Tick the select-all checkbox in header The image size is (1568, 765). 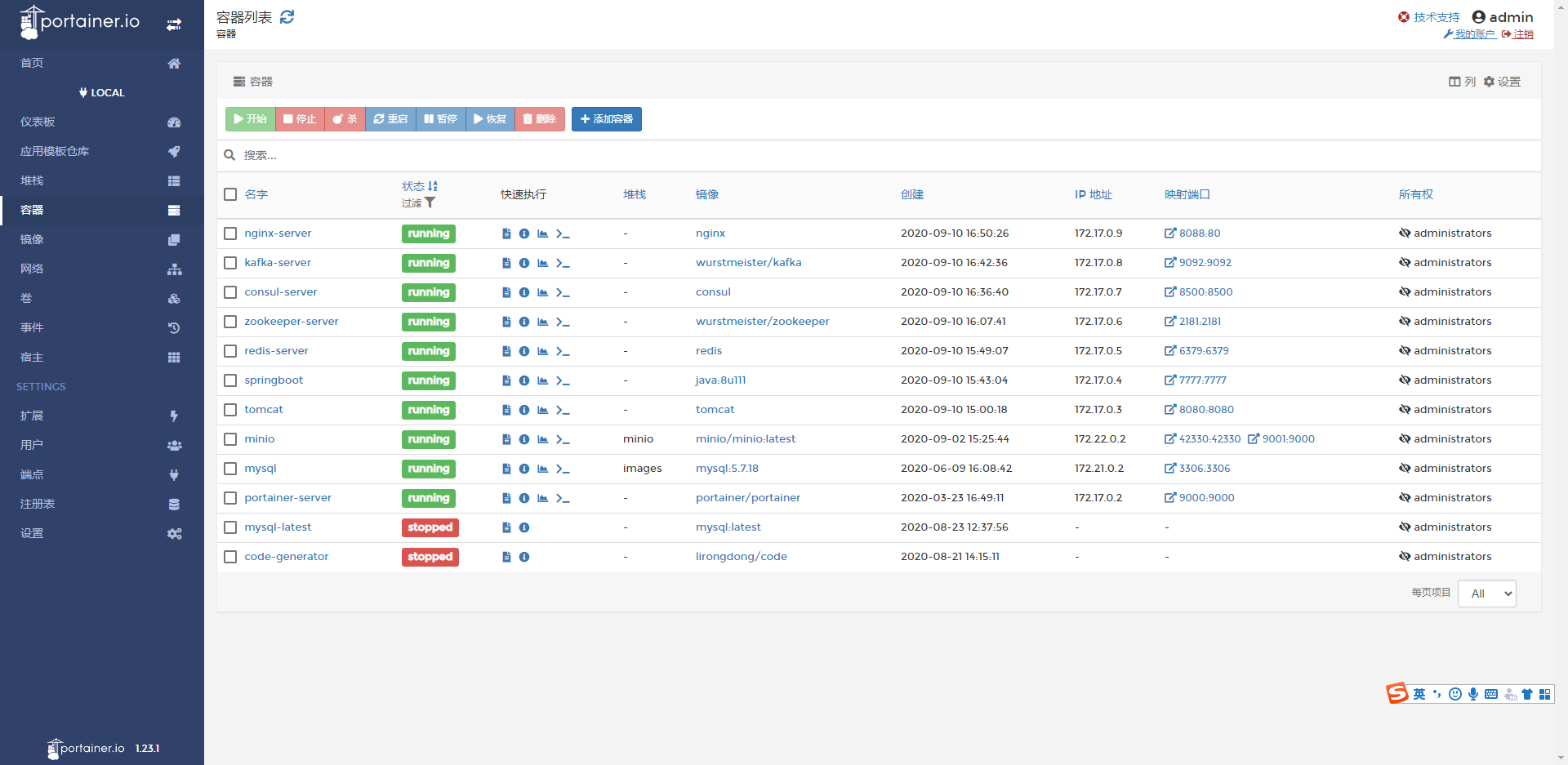pyautogui.click(x=230, y=194)
